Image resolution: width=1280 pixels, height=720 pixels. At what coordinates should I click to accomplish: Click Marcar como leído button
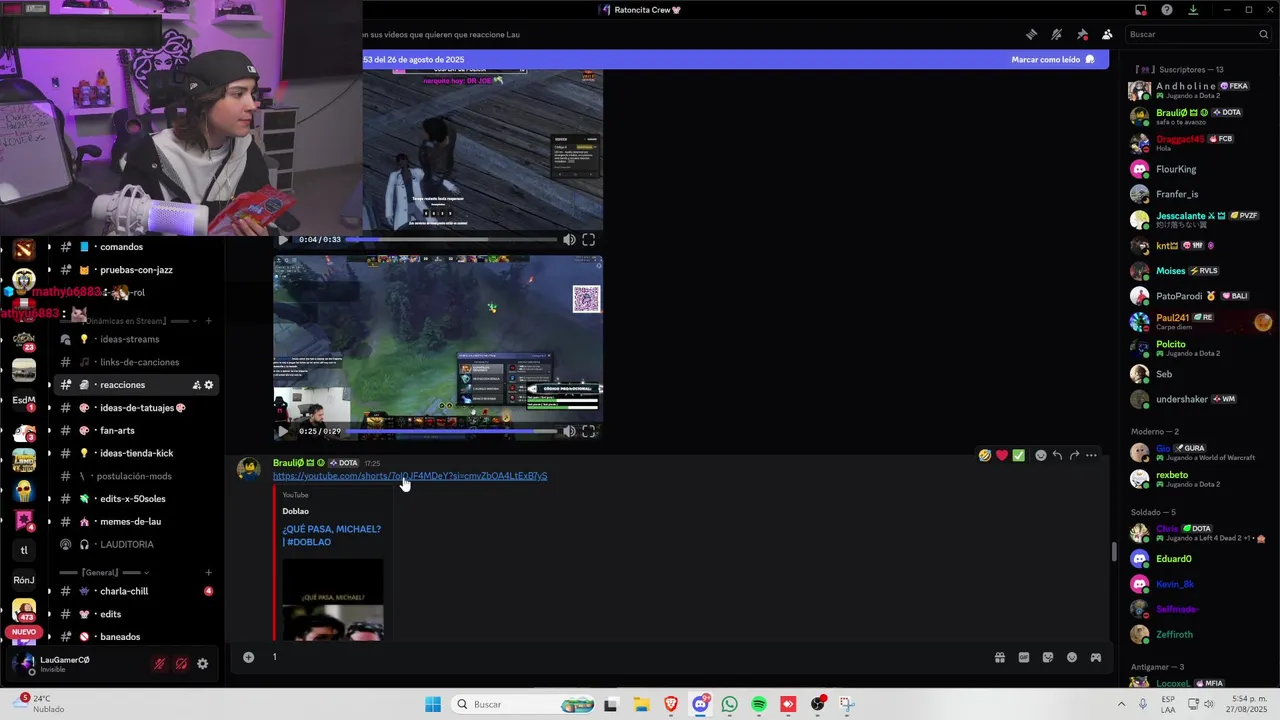(x=1053, y=60)
